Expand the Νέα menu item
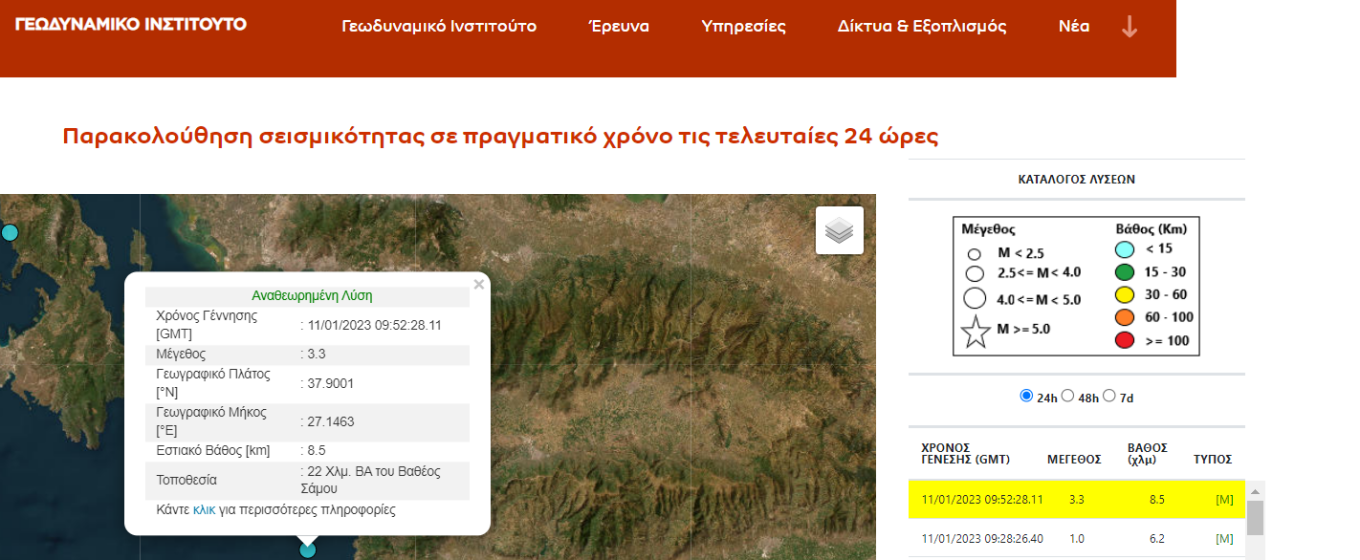 tap(1073, 27)
